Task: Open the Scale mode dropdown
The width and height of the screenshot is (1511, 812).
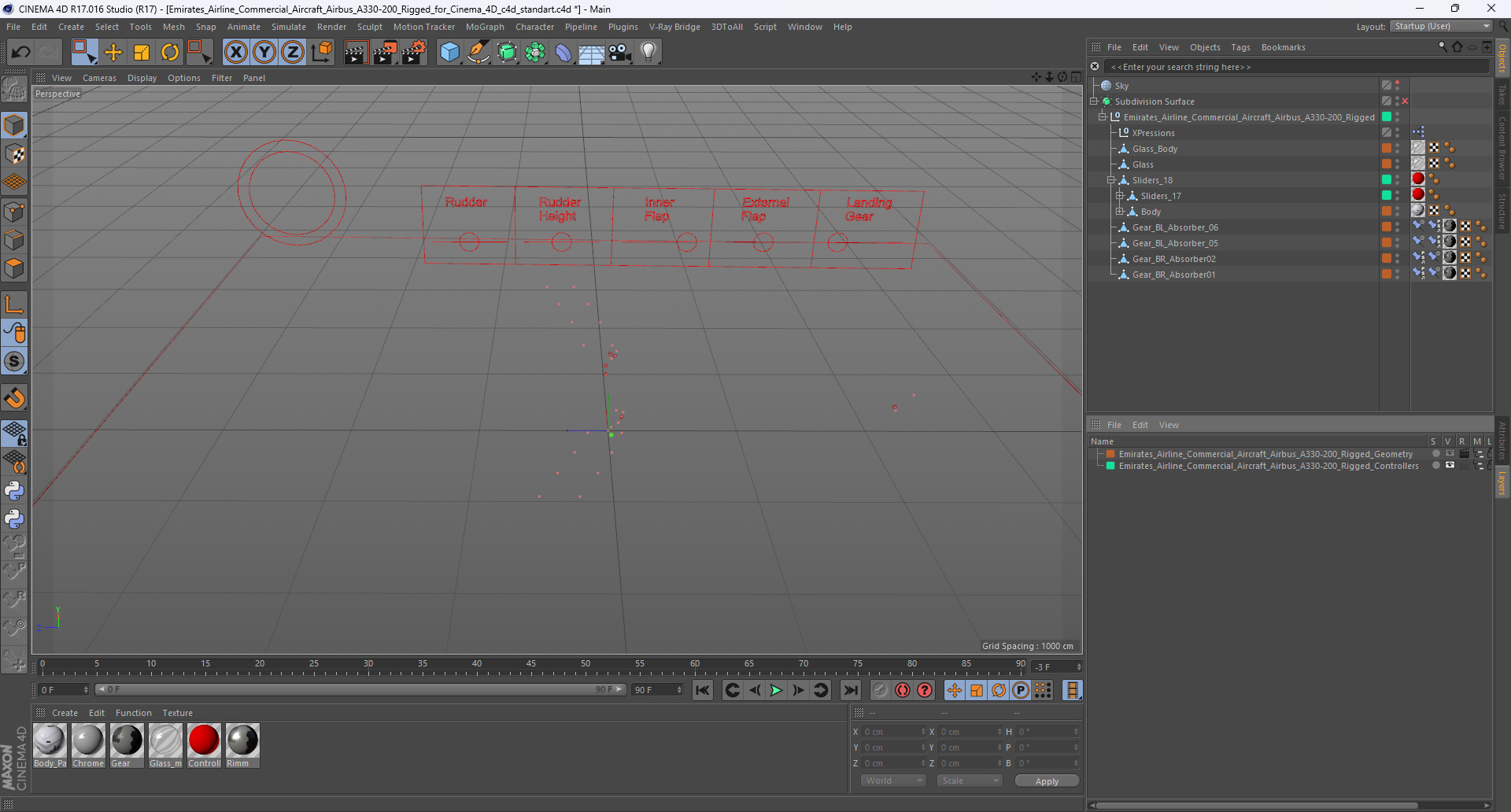Action: (970, 781)
